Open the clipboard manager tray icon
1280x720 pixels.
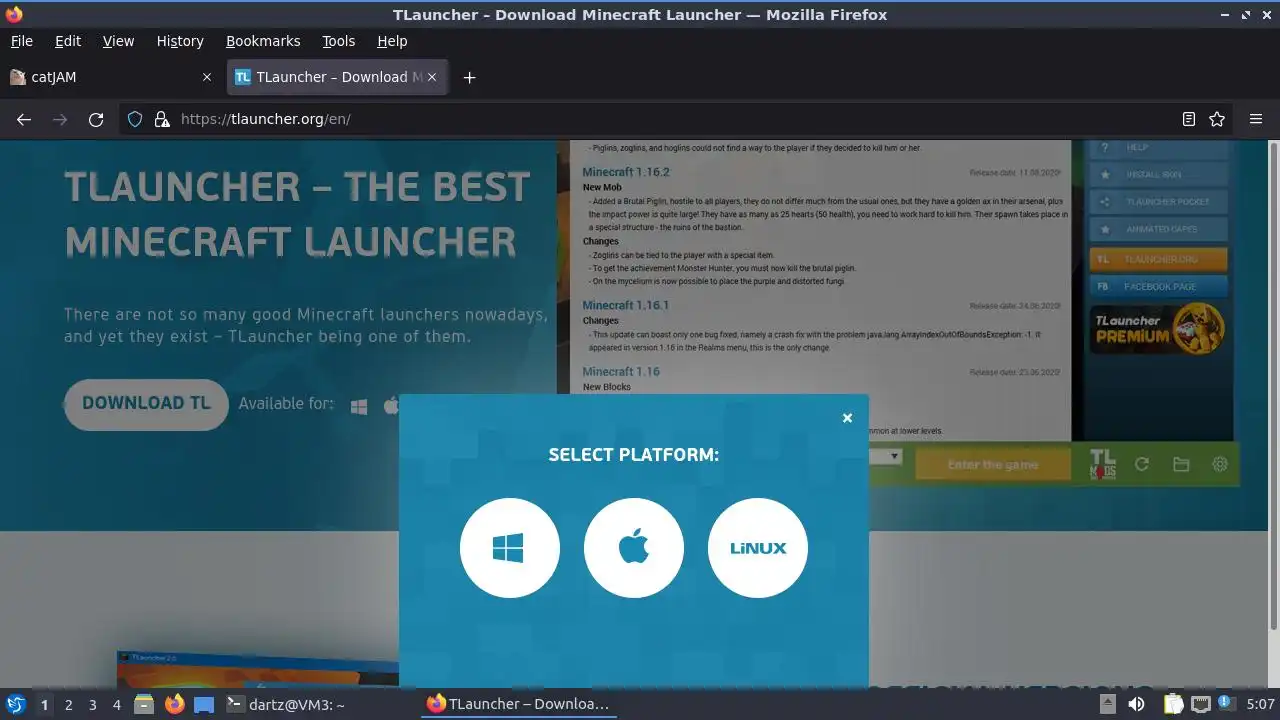(1172, 704)
